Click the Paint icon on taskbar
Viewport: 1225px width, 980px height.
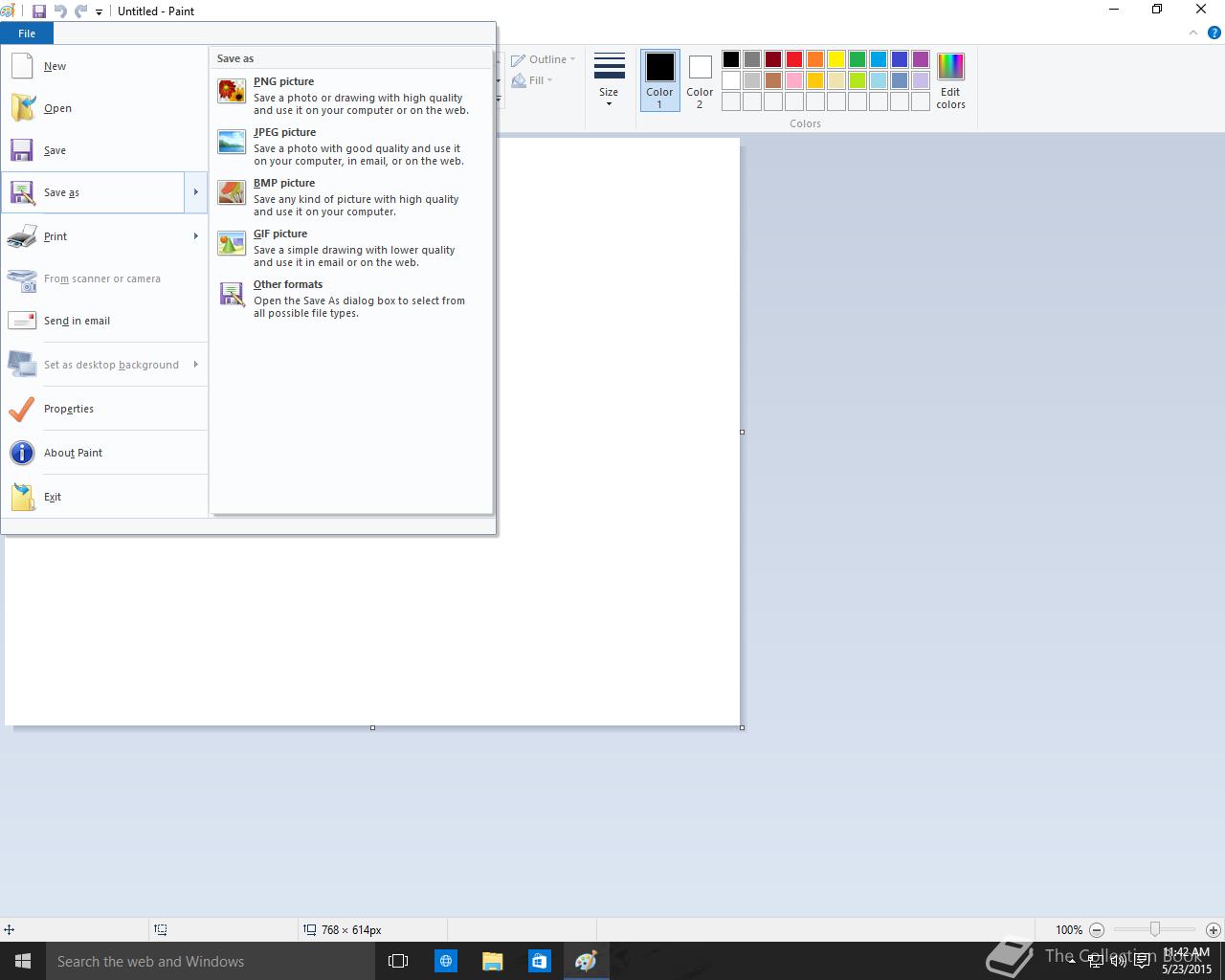click(586, 961)
